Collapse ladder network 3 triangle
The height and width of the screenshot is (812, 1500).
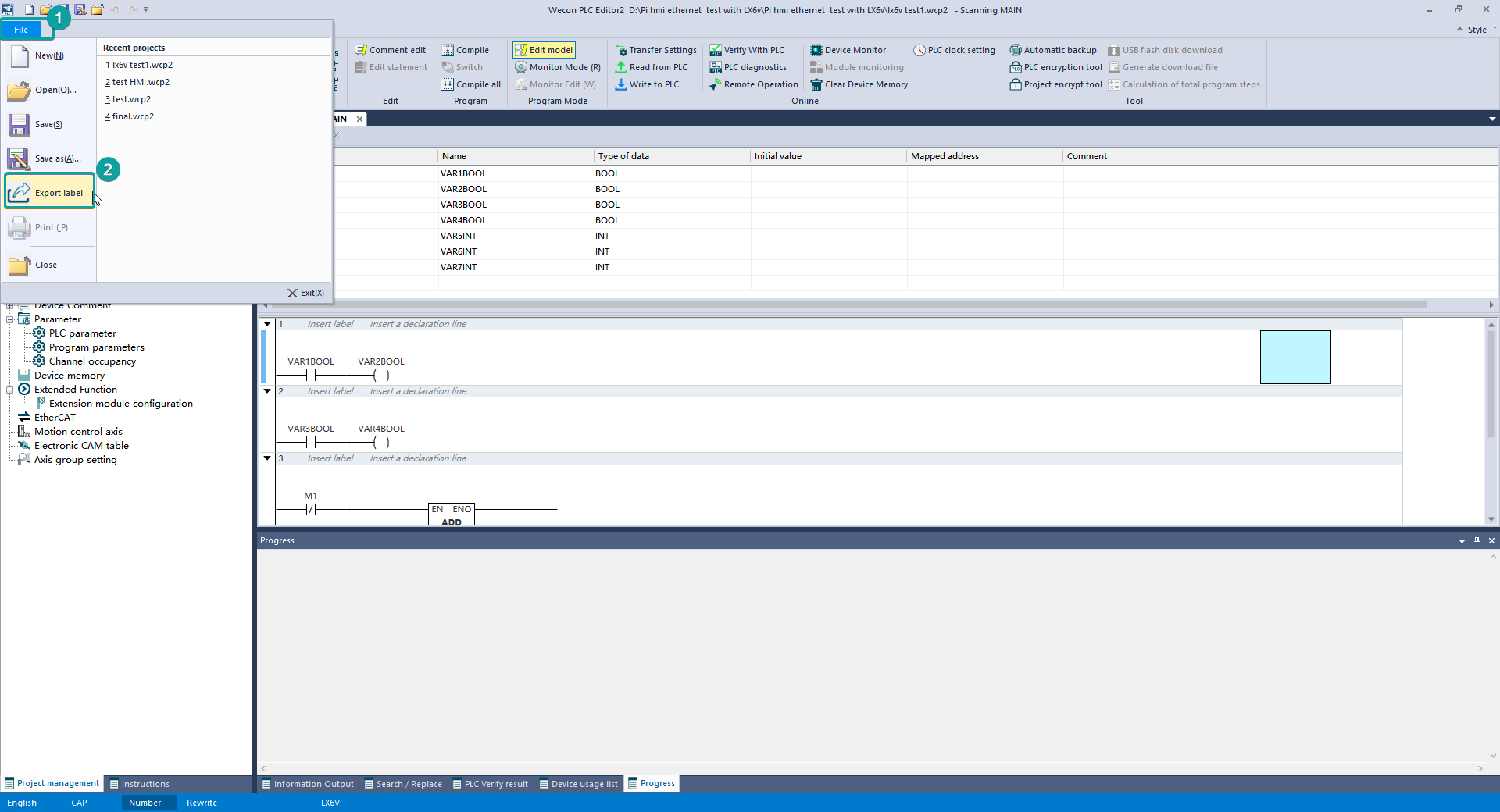267,458
